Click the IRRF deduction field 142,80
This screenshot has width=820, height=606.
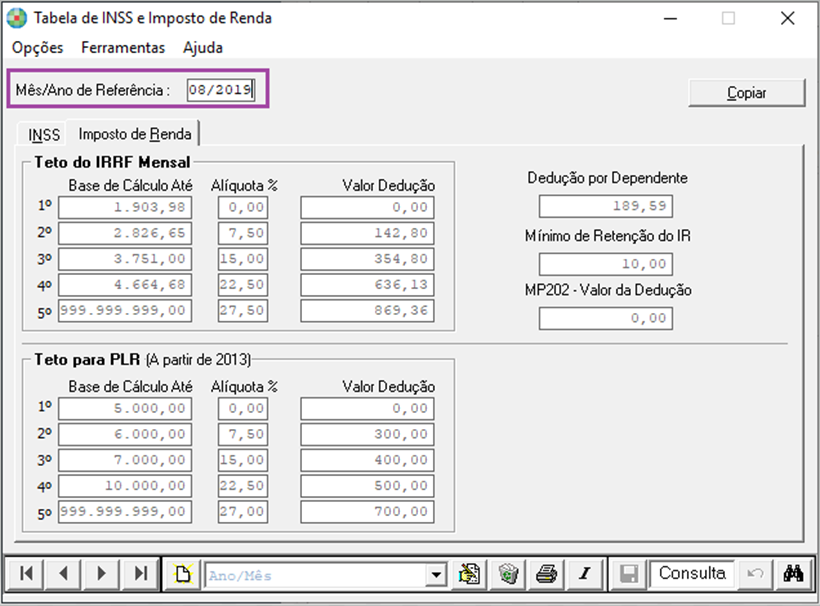tap(367, 233)
